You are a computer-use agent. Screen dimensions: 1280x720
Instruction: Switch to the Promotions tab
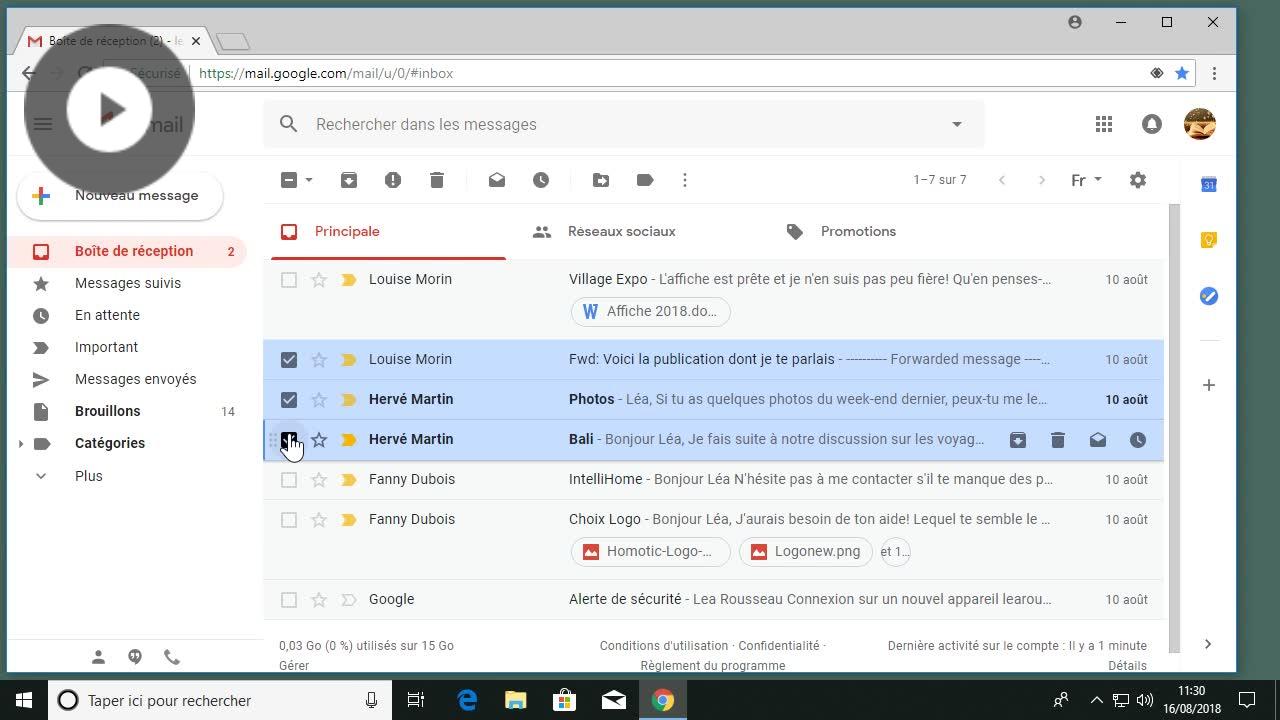pos(858,231)
